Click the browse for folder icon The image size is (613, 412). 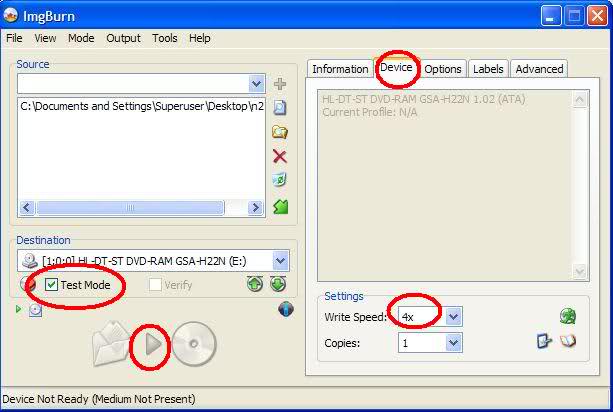[x=280, y=132]
